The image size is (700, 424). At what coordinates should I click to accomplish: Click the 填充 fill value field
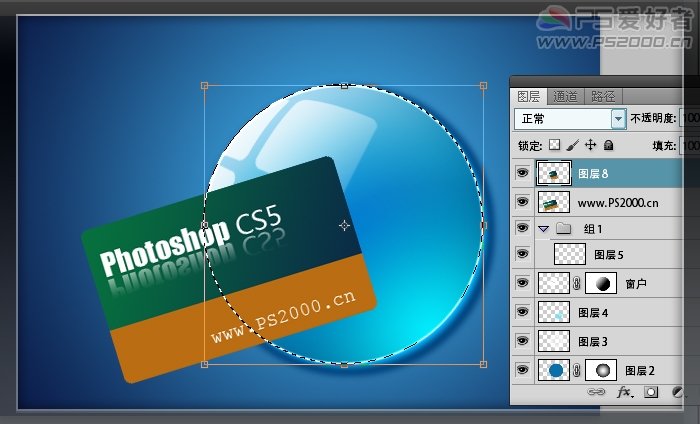point(690,145)
